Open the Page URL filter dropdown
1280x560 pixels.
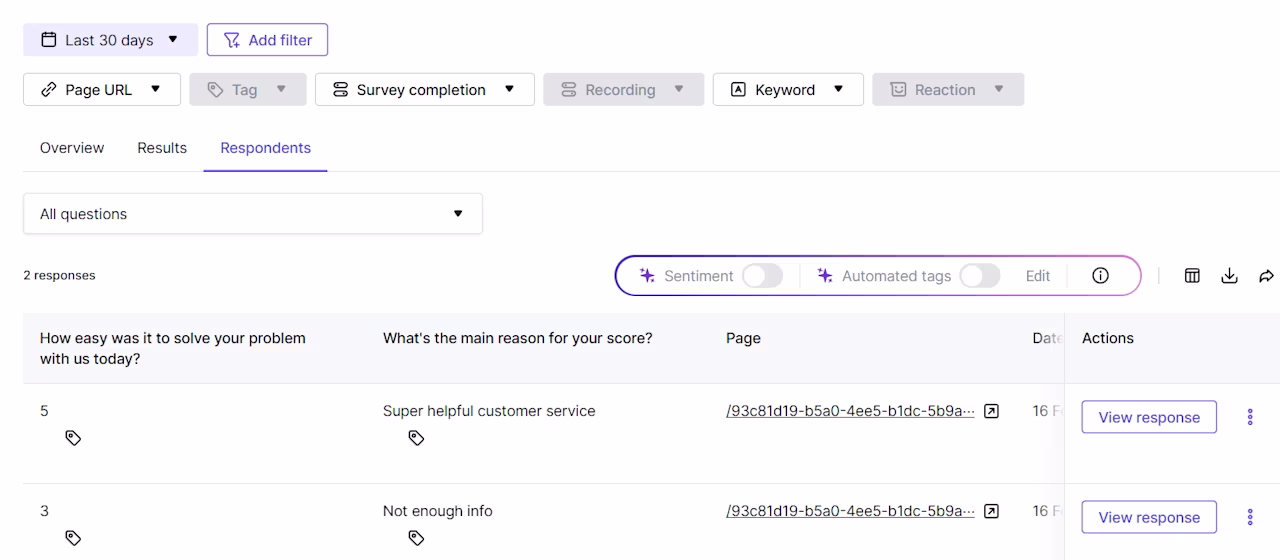tap(102, 89)
